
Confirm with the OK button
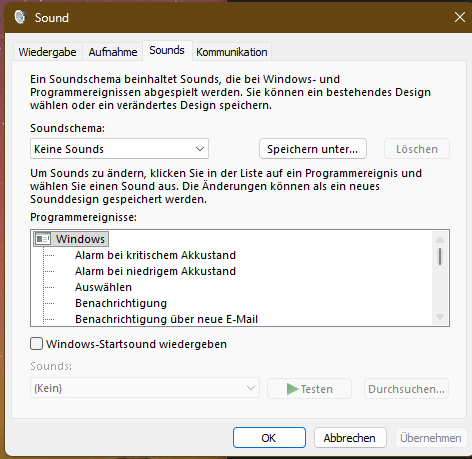pos(269,438)
